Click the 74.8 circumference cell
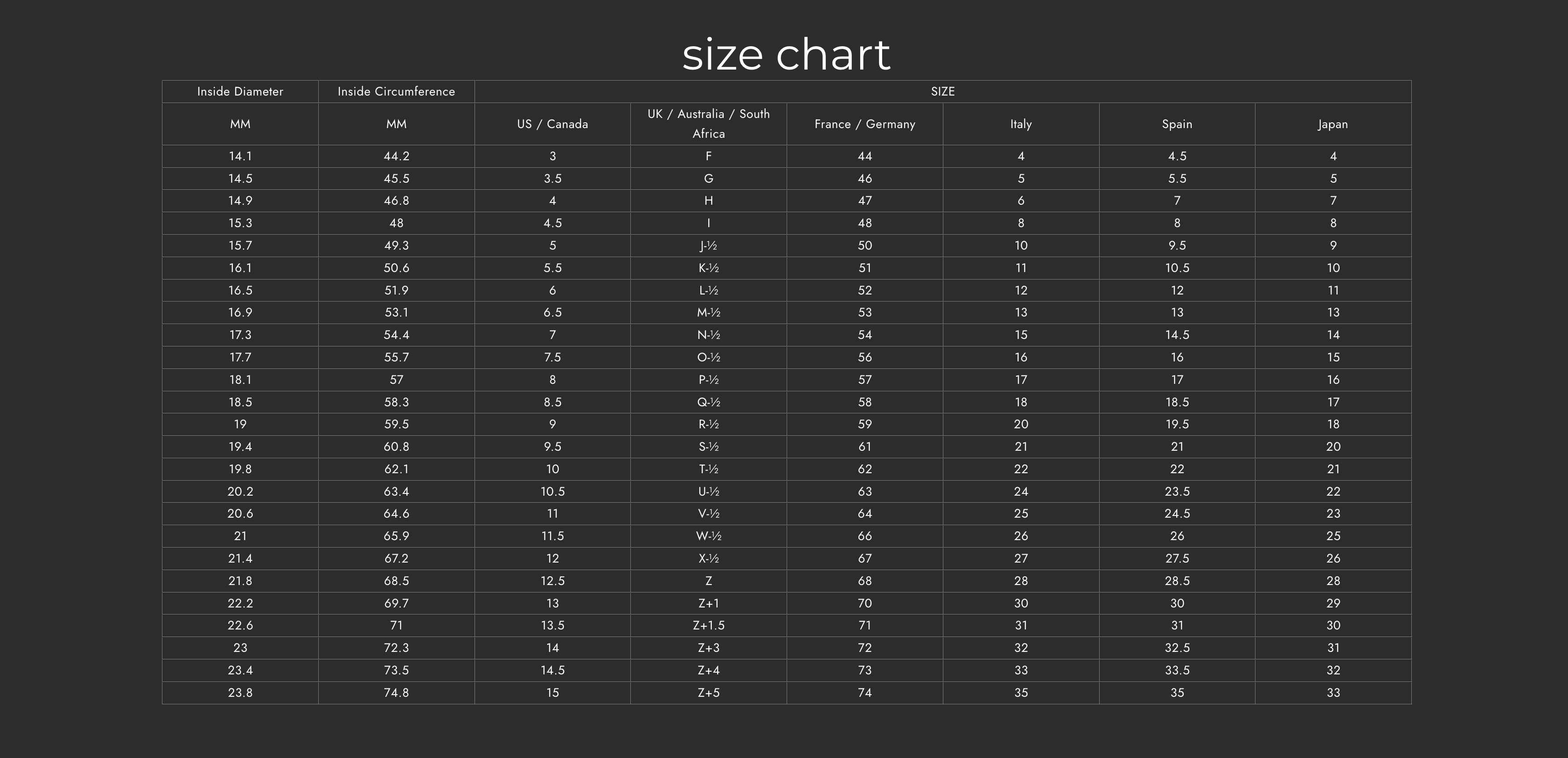Image resolution: width=1568 pixels, height=758 pixels. click(x=396, y=693)
